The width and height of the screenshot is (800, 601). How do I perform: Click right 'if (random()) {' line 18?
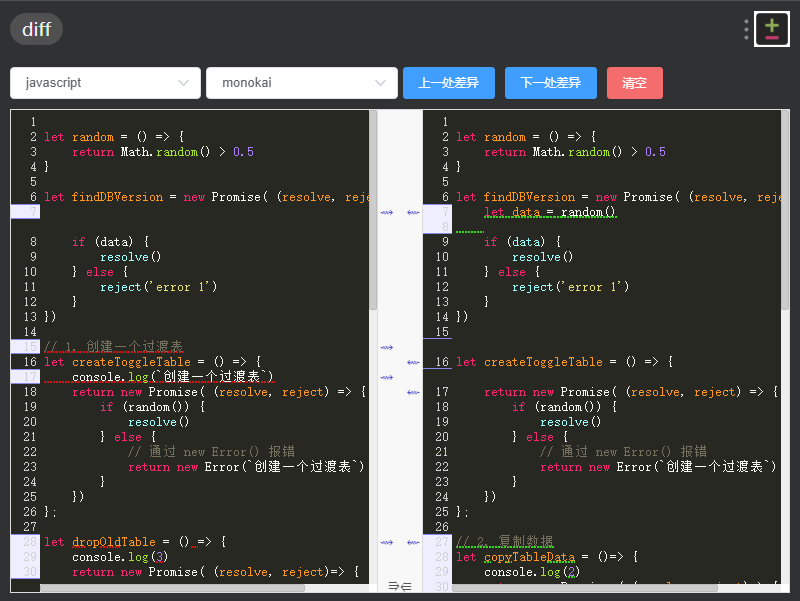[565, 407]
